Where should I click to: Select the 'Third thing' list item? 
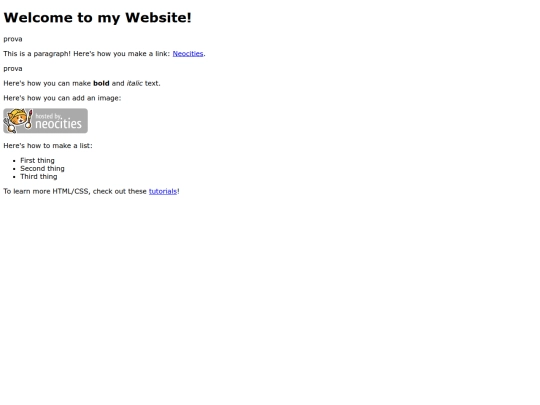[x=39, y=177]
